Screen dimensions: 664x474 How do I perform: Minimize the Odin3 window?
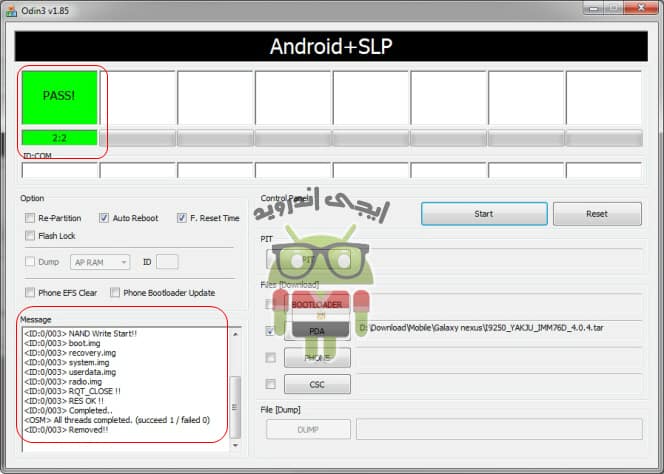coord(593,8)
